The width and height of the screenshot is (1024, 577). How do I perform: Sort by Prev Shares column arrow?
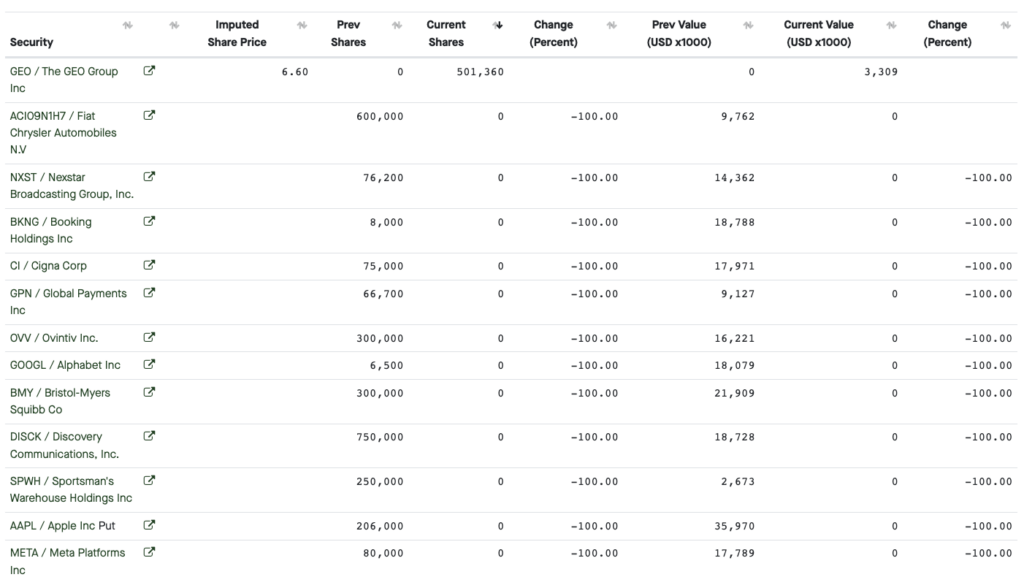pyautogui.click(x=396, y=25)
